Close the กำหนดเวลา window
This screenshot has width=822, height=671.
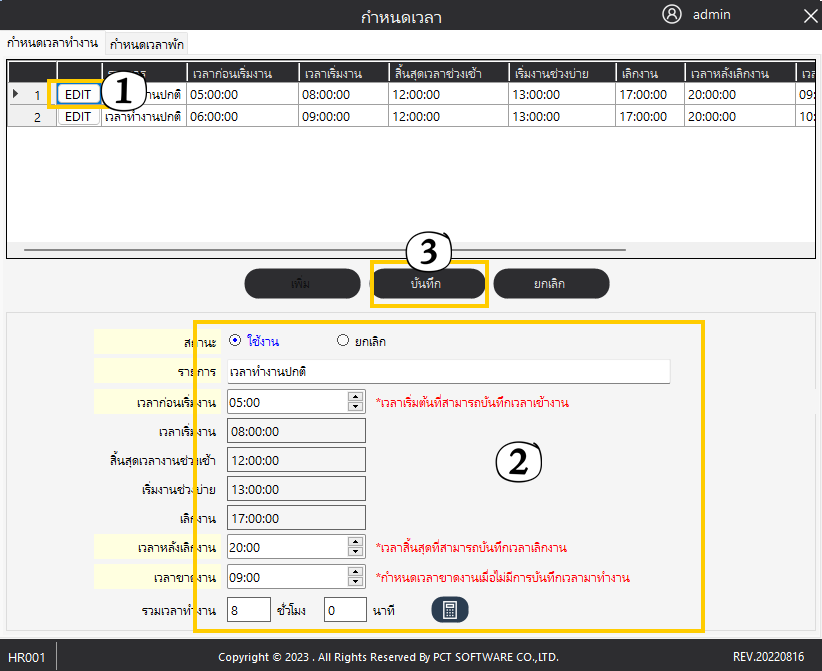[809, 15]
